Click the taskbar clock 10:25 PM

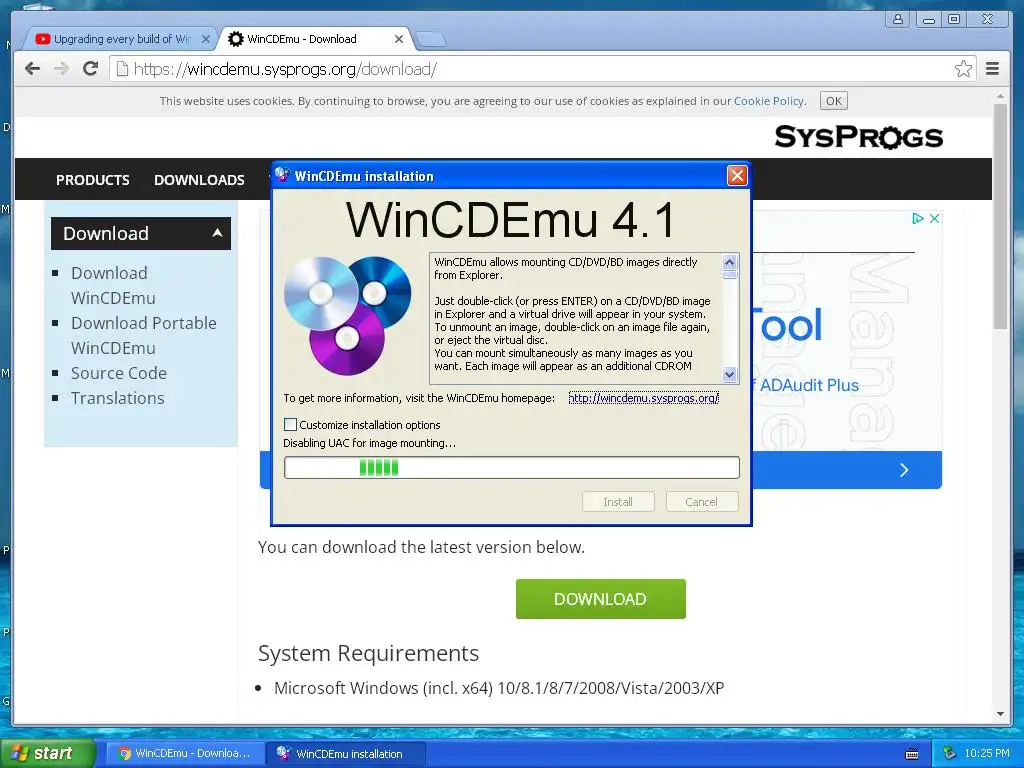987,754
